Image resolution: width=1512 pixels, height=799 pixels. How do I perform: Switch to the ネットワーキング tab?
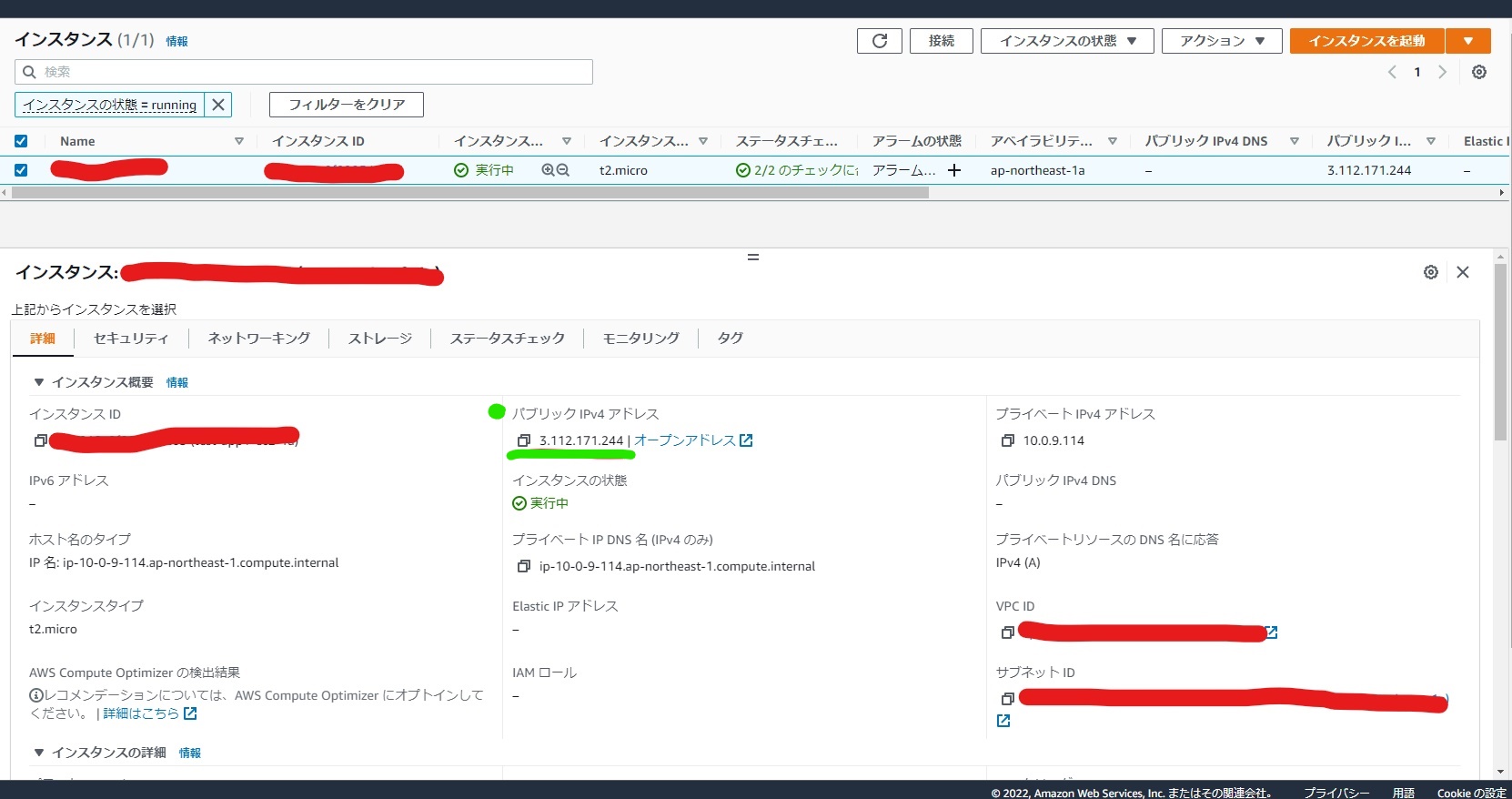click(x=259, y=339)
